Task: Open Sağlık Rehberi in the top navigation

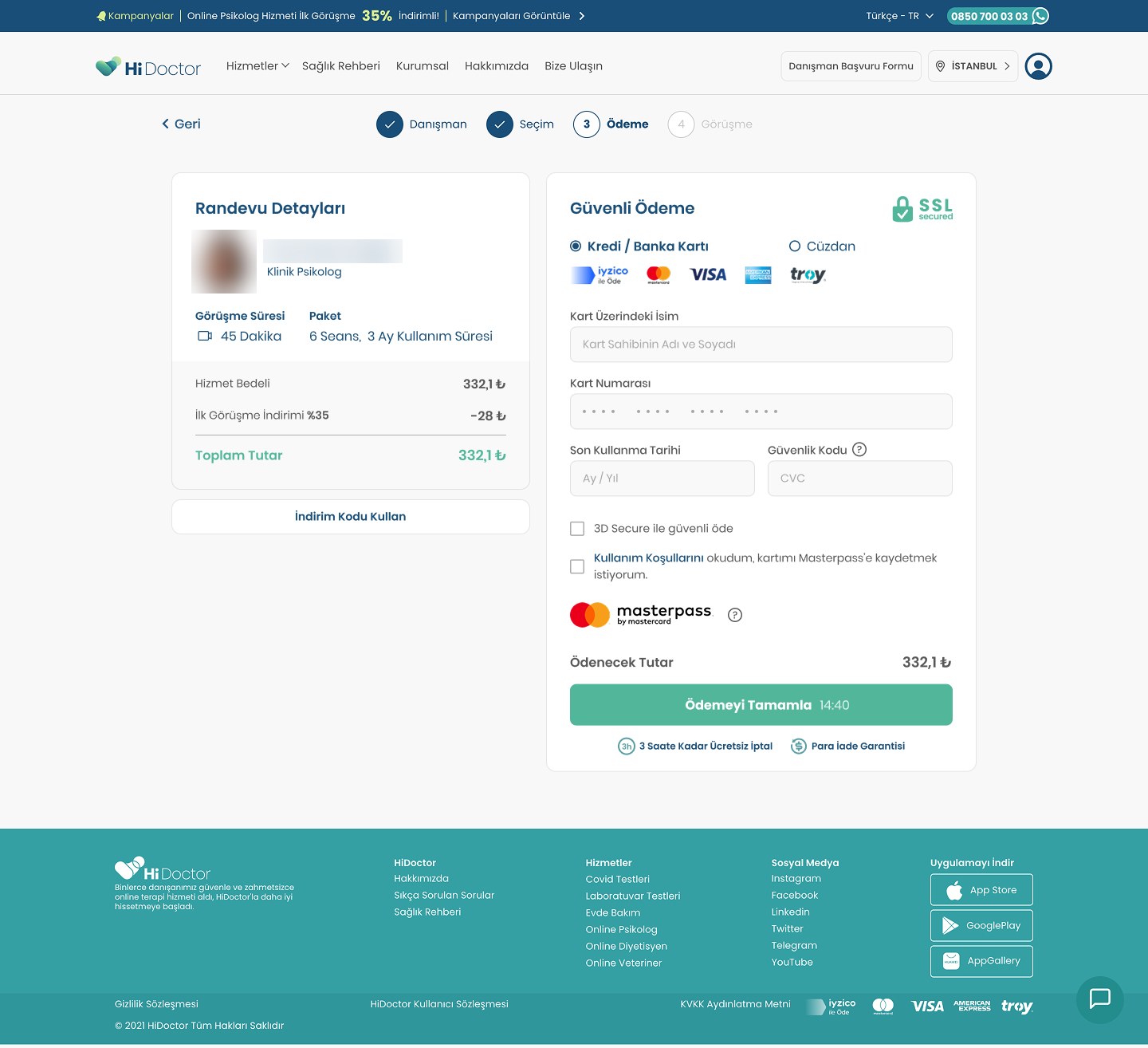Action: 341,66
